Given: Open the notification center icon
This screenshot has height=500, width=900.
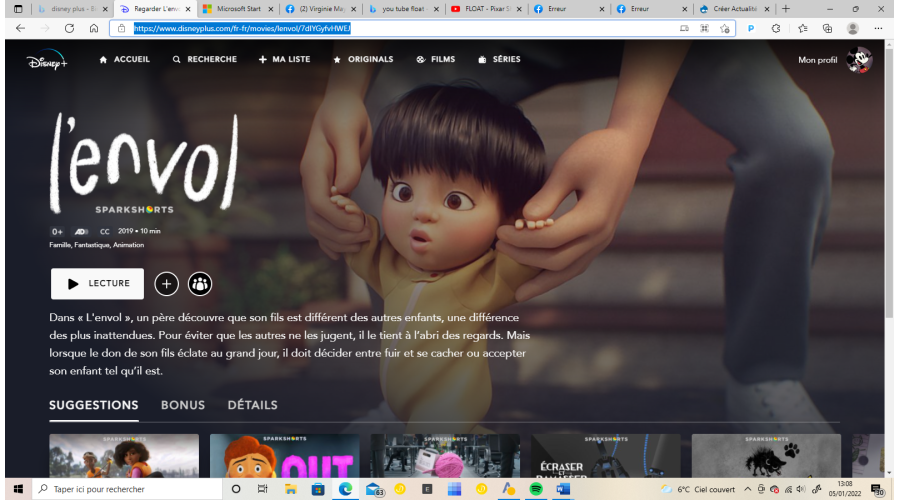Looking at the screenshot, I should (878, 490).
